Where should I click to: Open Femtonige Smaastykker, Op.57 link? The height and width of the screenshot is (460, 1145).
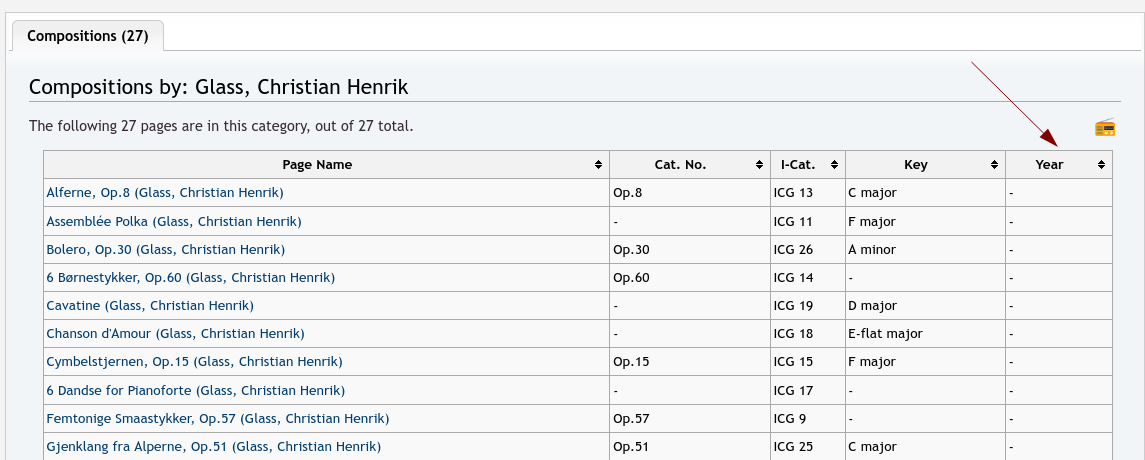217,418
